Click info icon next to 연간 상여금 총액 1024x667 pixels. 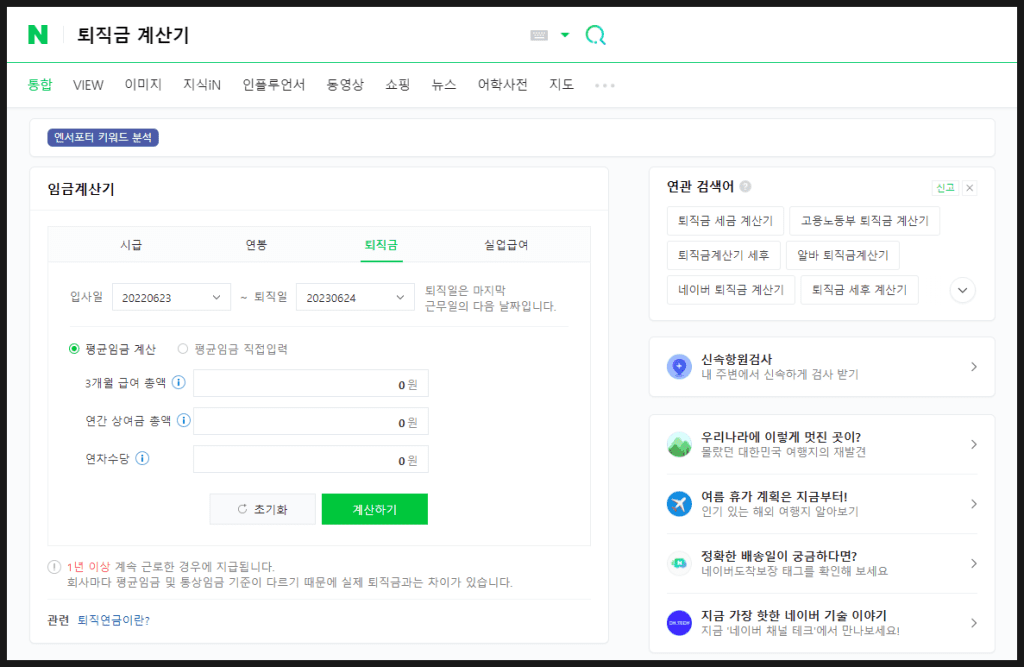tap(184, 420)
